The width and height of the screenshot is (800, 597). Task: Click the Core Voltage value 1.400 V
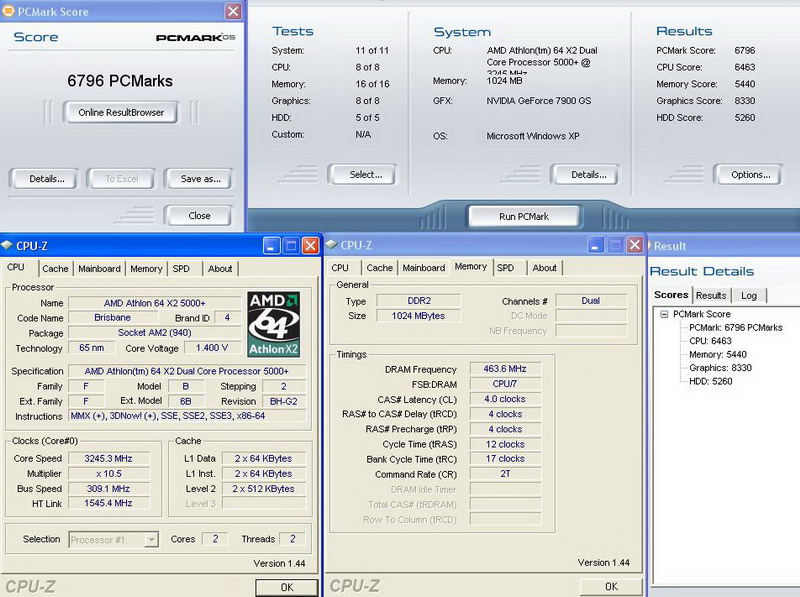tap(212, 348)
